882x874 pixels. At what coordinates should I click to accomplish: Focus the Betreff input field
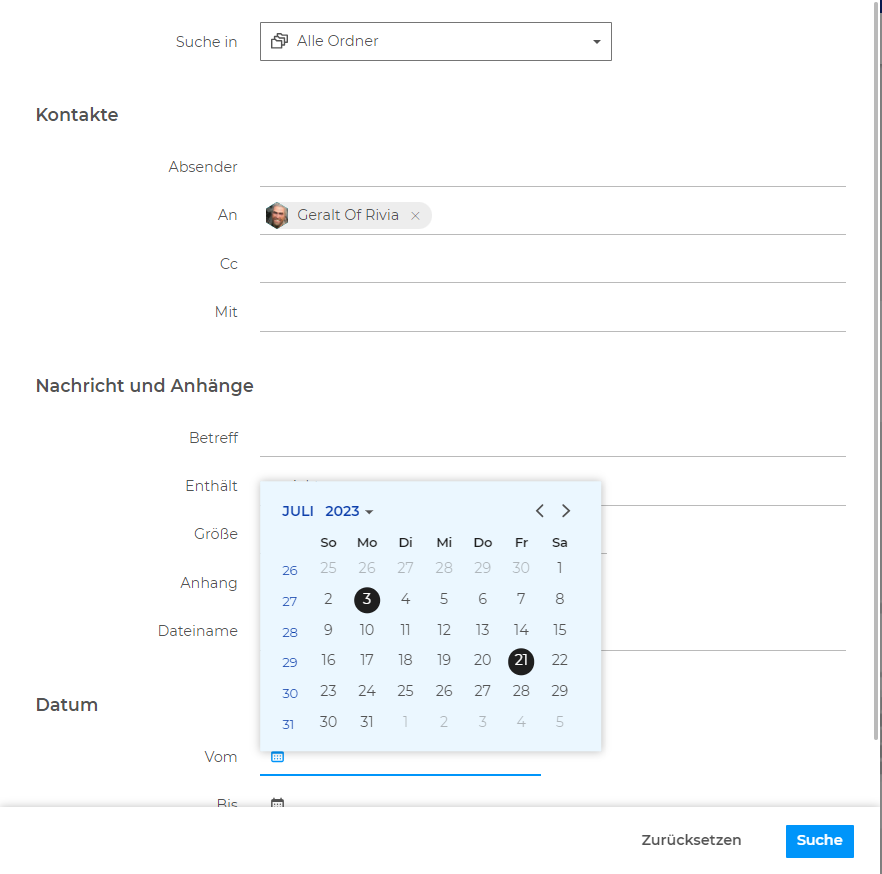(x=552, y=438)
